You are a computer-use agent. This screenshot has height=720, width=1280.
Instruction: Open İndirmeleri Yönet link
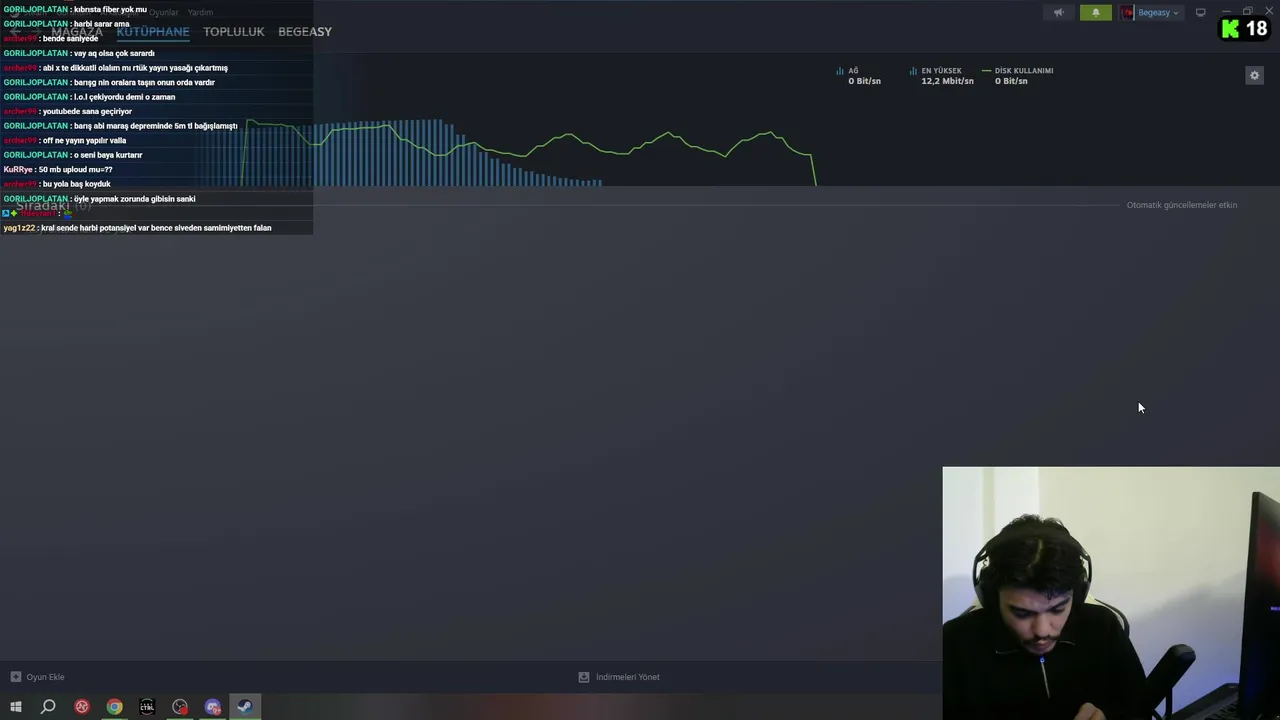pyautogui.click(x=627, y=677)
